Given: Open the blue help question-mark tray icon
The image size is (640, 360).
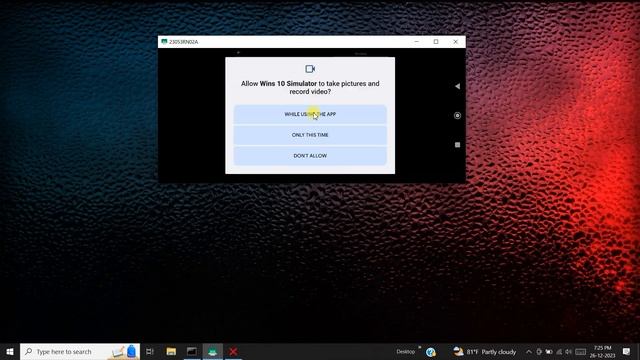Looking at the screenshot, I should coord(431,352).
